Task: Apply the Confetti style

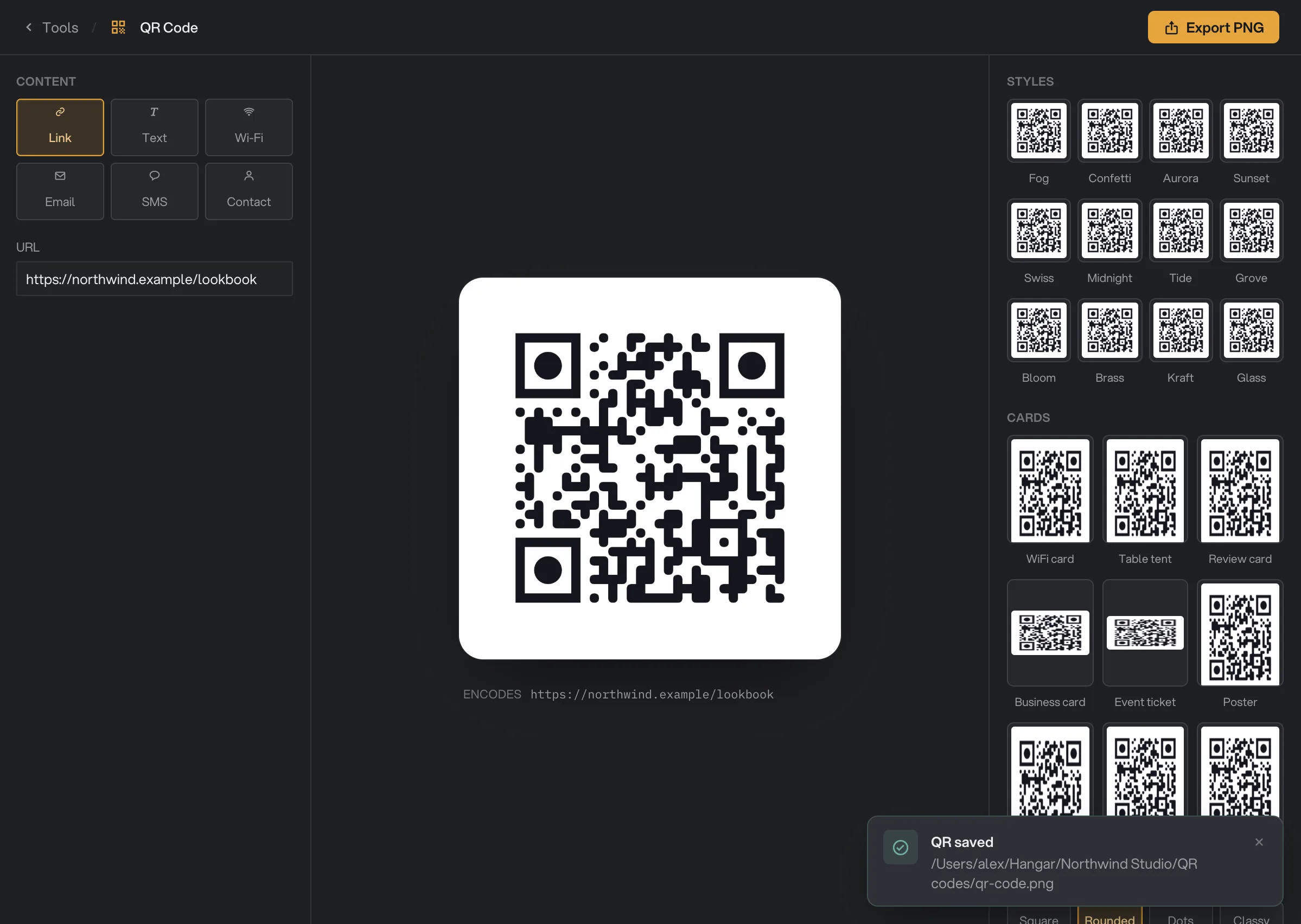Action: (x=1109, y=131)
